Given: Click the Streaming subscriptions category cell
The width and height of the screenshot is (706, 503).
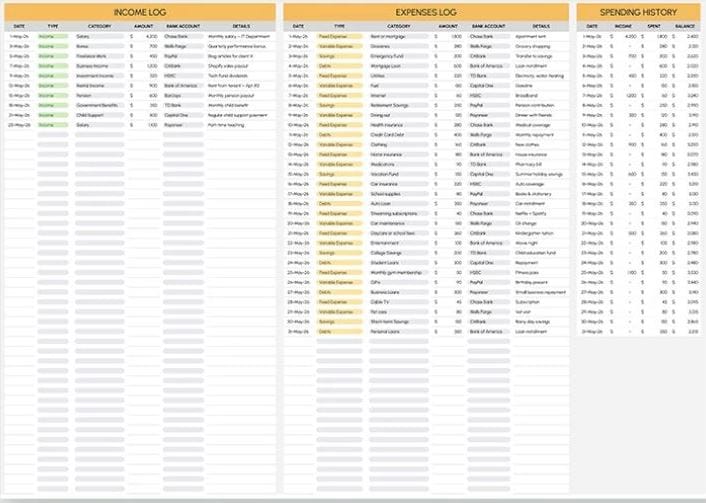Looking at the screenshot, I should point(399,213).
